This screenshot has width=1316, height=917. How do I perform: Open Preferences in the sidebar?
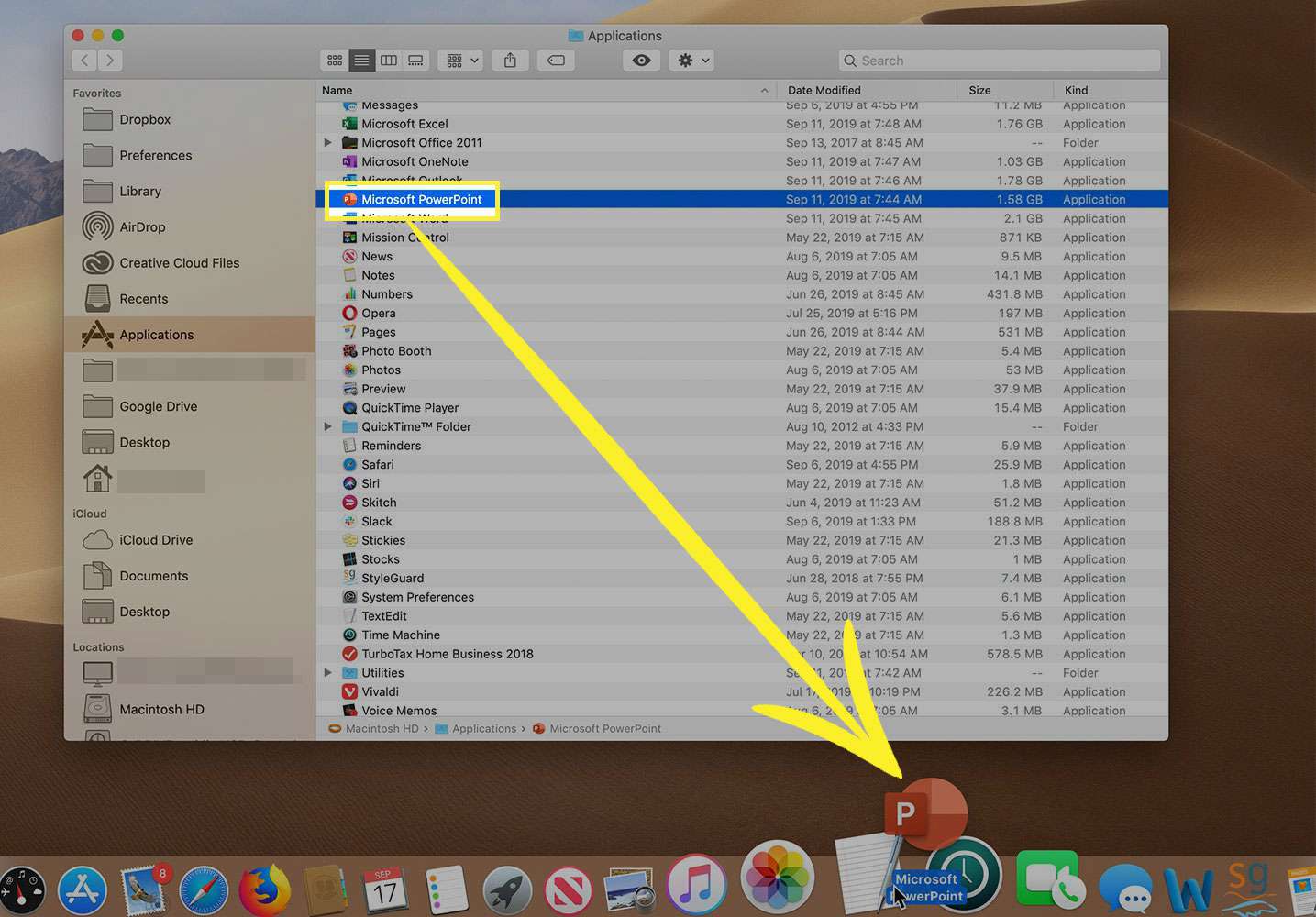(x=189, y=155)
